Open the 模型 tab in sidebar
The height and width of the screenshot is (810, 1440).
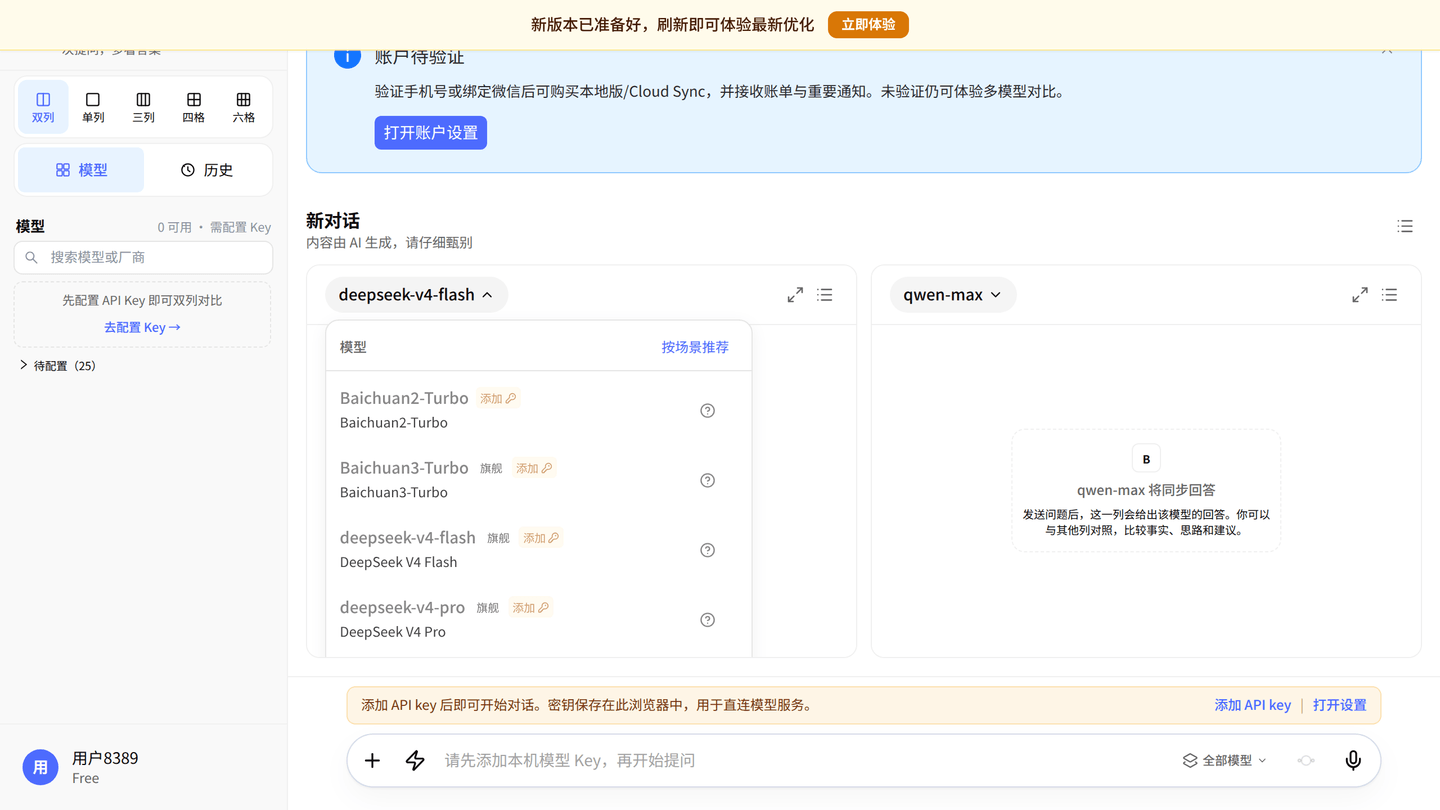pos(81,170)
